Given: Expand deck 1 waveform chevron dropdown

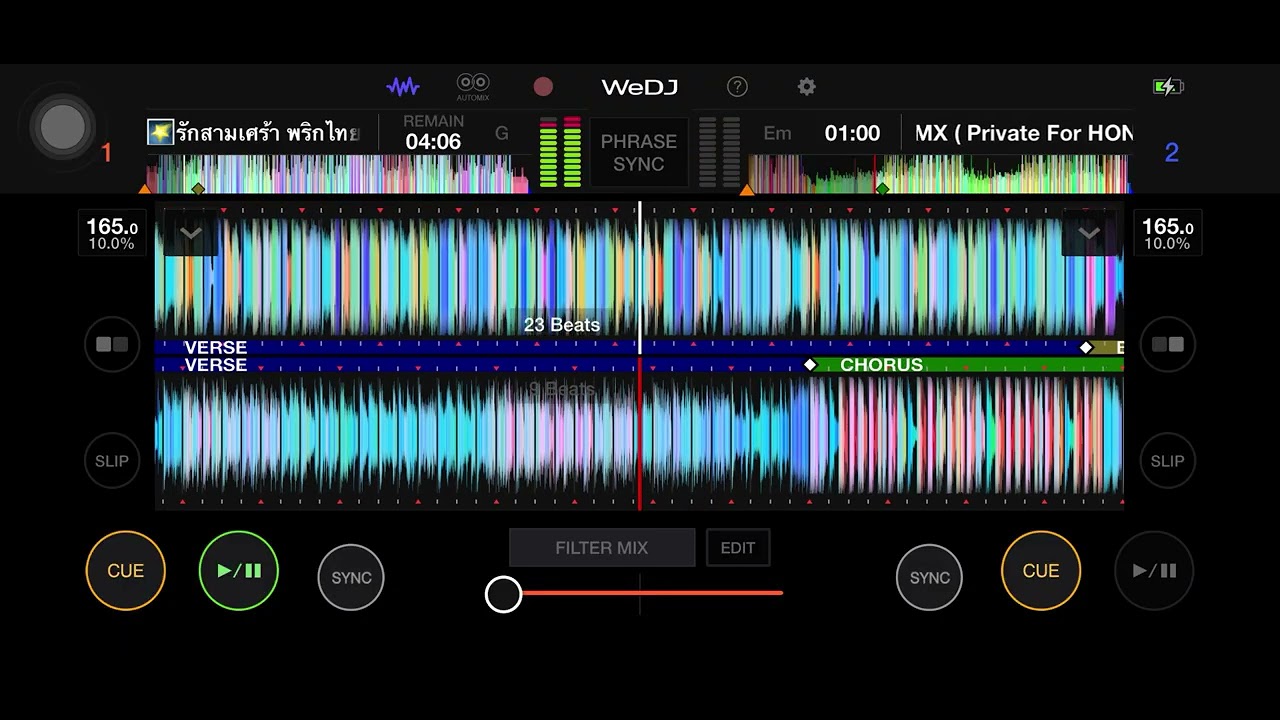Looking at the screenshot, I should [x=190, y=233].
